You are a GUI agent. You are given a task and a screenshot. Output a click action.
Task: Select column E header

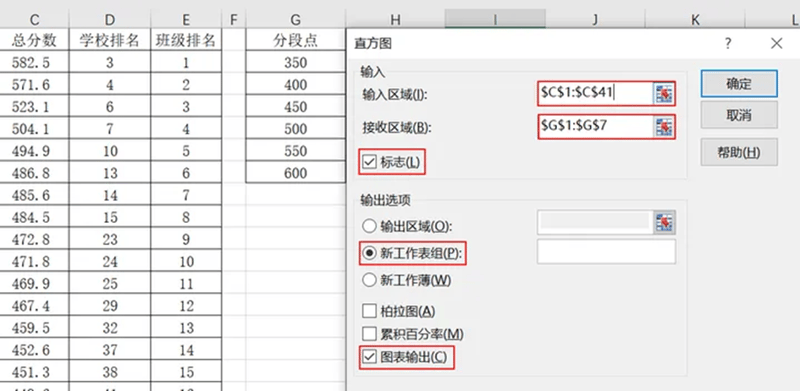coord(186,20)
